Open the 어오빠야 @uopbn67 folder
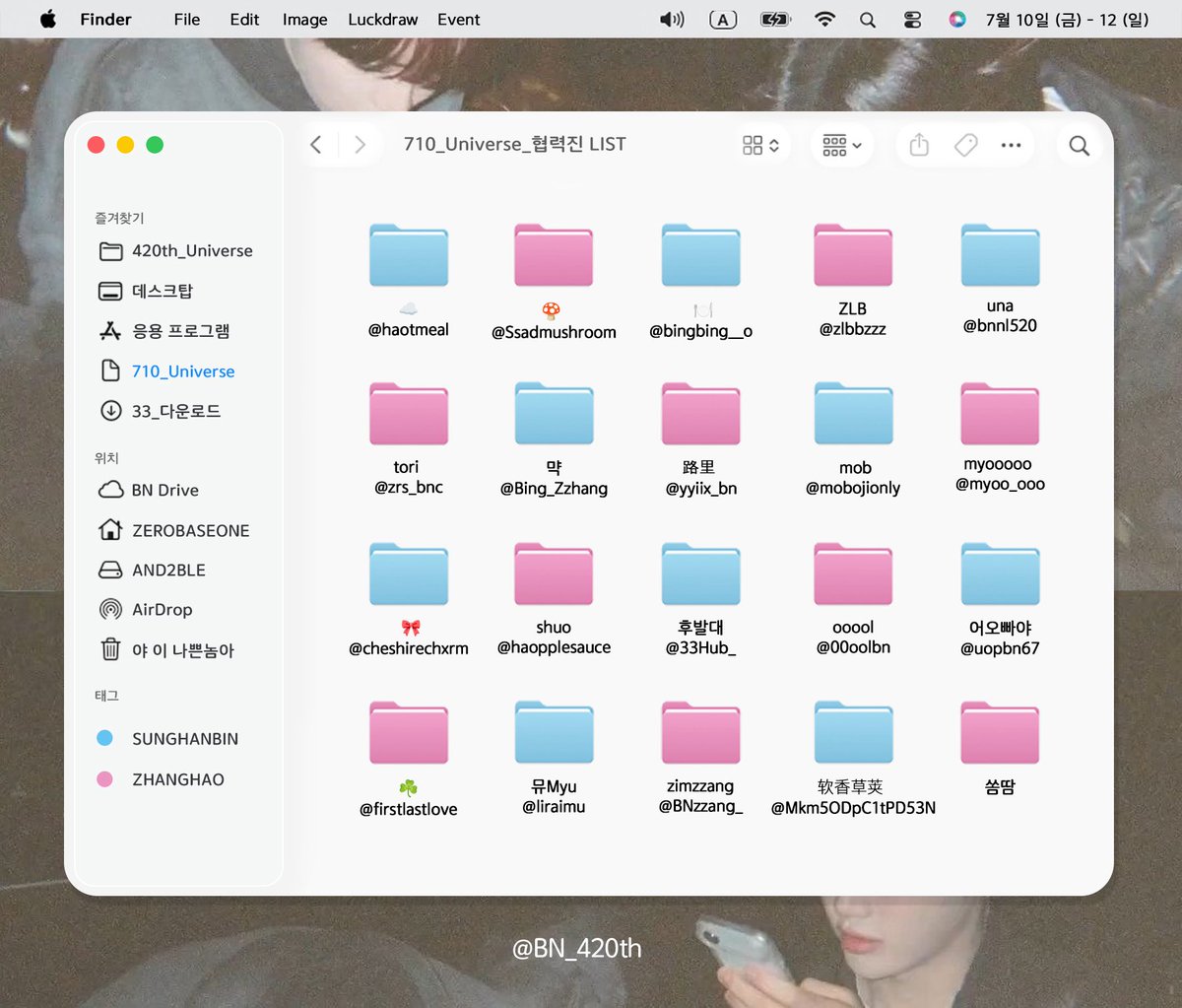This screenshot has width=1182, height=1008. coord(1000,573)
